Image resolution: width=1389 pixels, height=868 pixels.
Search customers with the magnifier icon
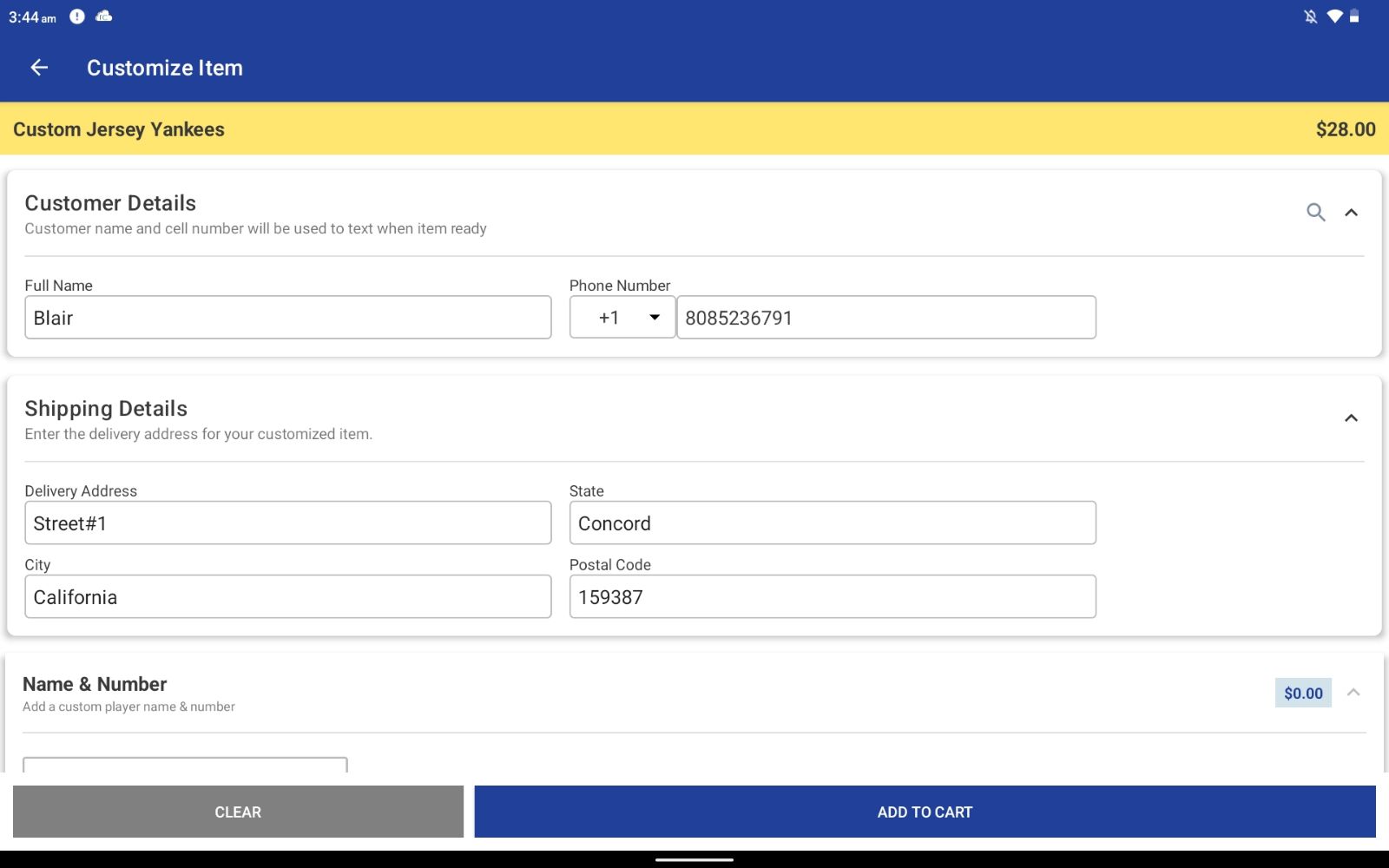pyautogui.click(x=1316, y=212)
